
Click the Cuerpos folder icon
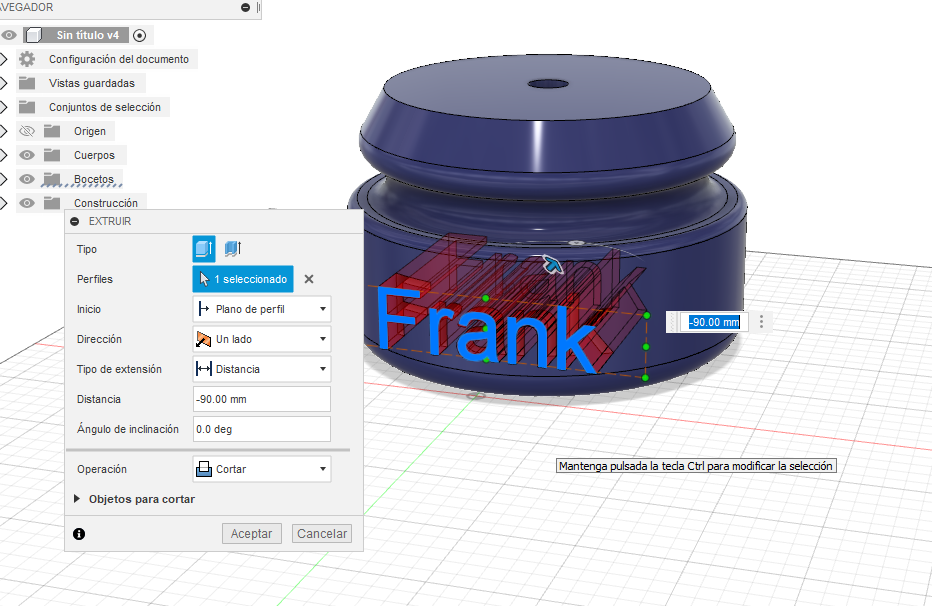[52, 155]
